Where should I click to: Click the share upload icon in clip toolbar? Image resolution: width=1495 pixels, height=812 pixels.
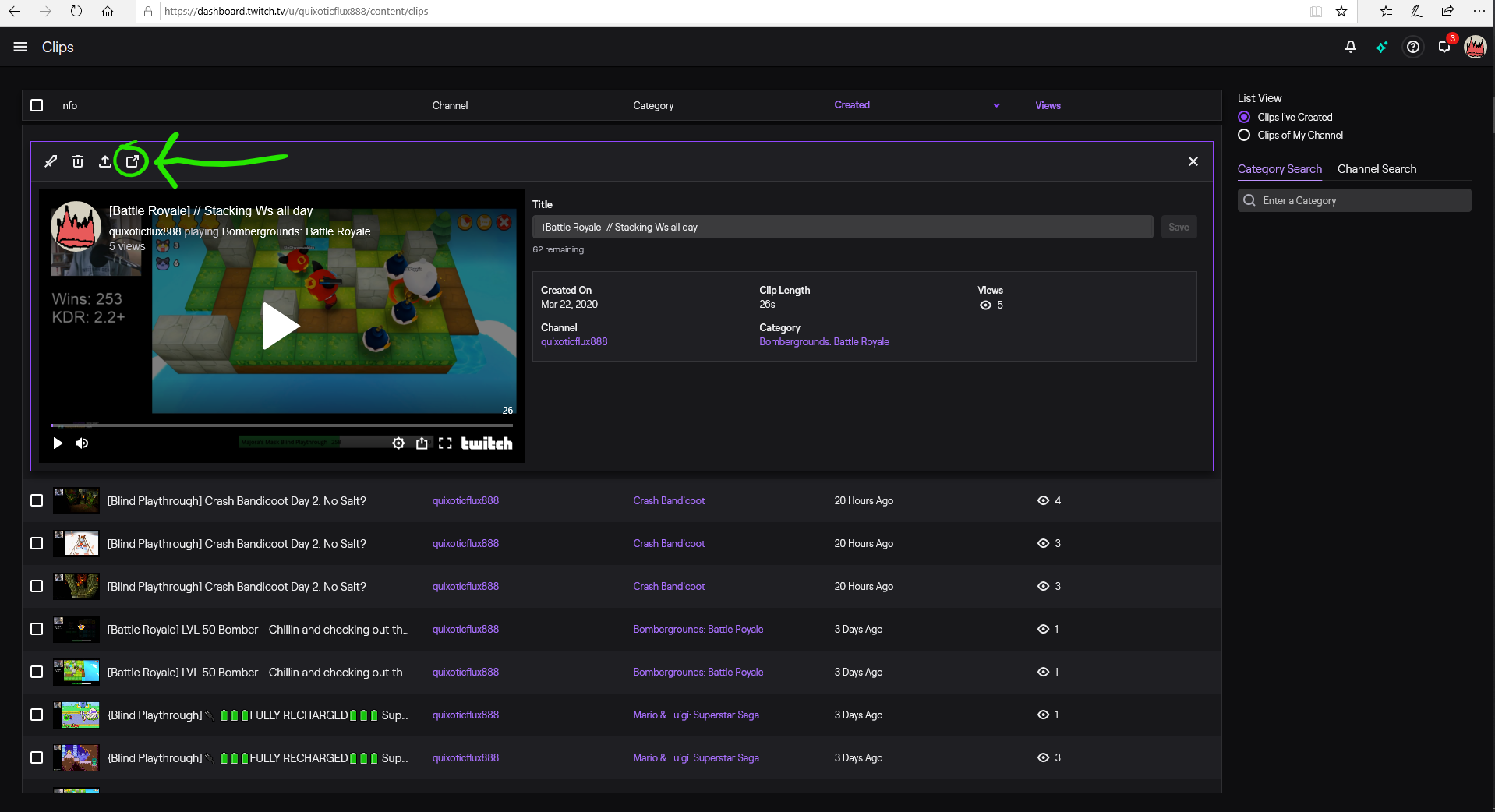tap(105, 161)
